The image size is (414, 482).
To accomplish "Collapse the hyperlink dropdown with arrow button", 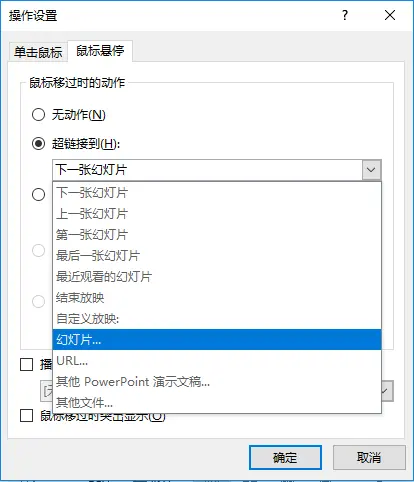I will pos(371,170).
